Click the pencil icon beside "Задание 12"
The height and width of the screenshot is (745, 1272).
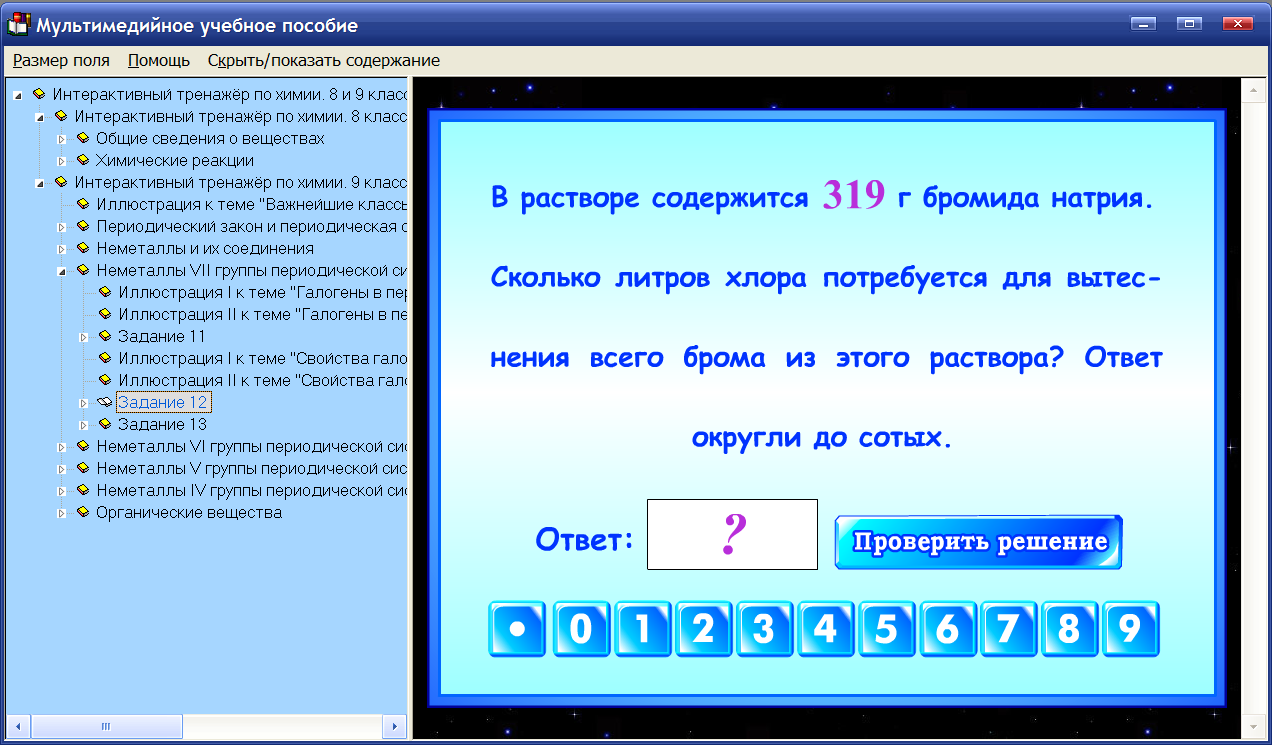(x=104, y=402)
